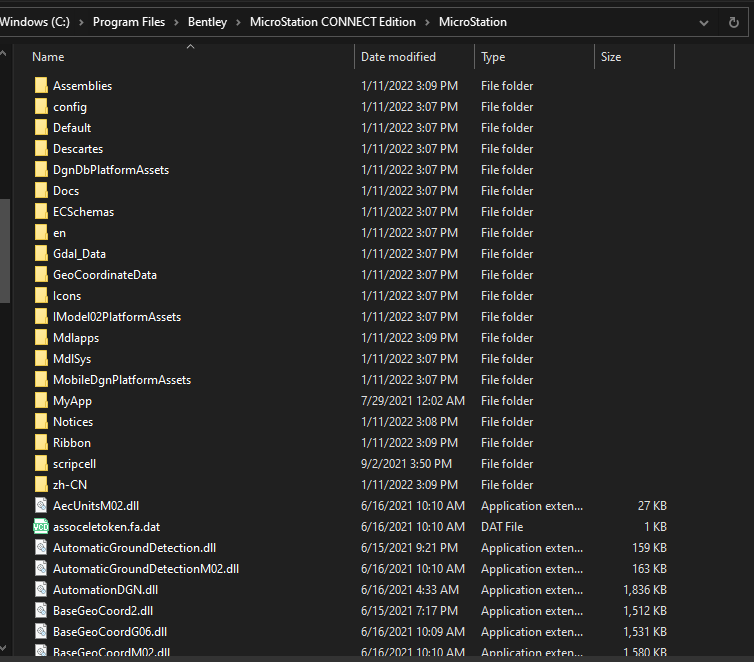Select the AutomaticGroundDetectionM02.dll file name

click(146, 569)
